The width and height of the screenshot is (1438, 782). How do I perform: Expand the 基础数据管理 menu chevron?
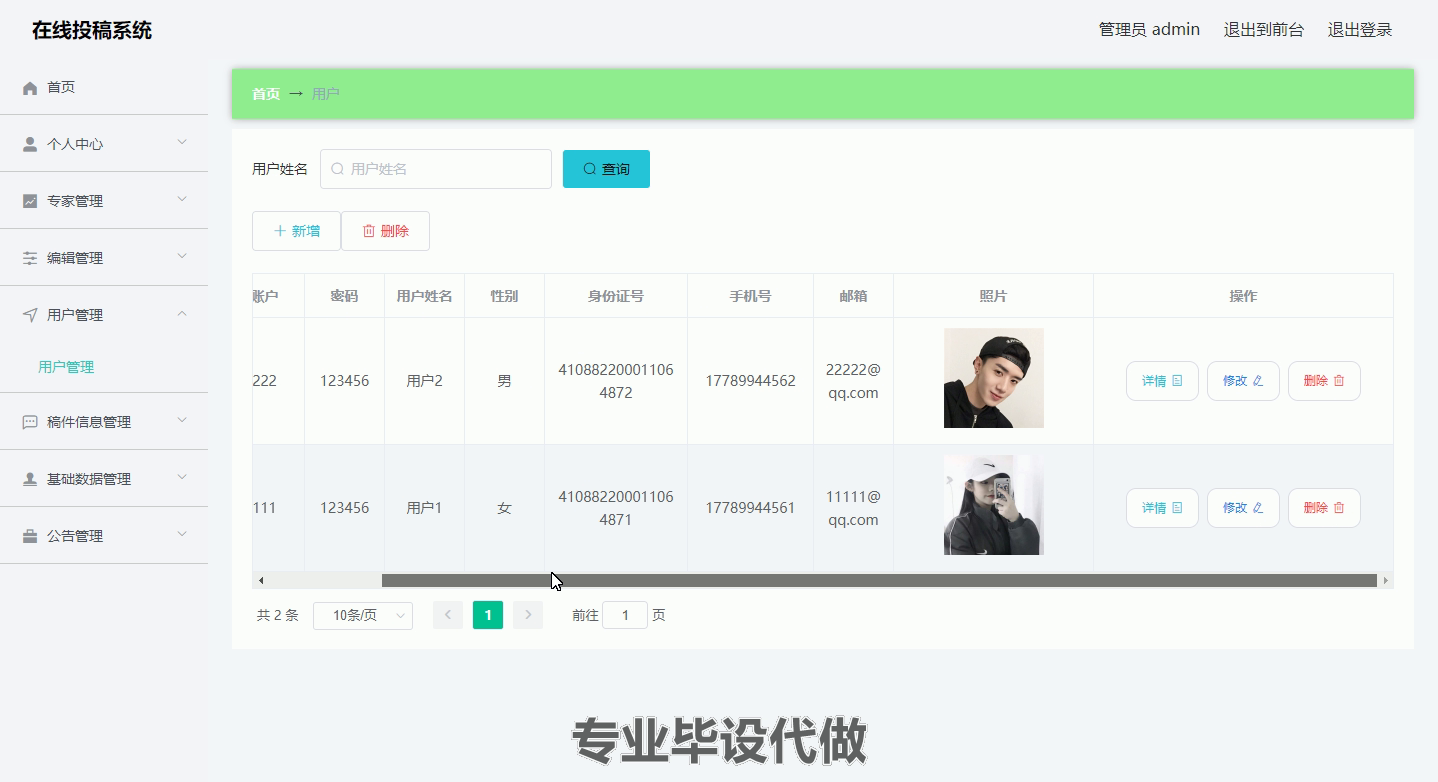tap(182, 478)
